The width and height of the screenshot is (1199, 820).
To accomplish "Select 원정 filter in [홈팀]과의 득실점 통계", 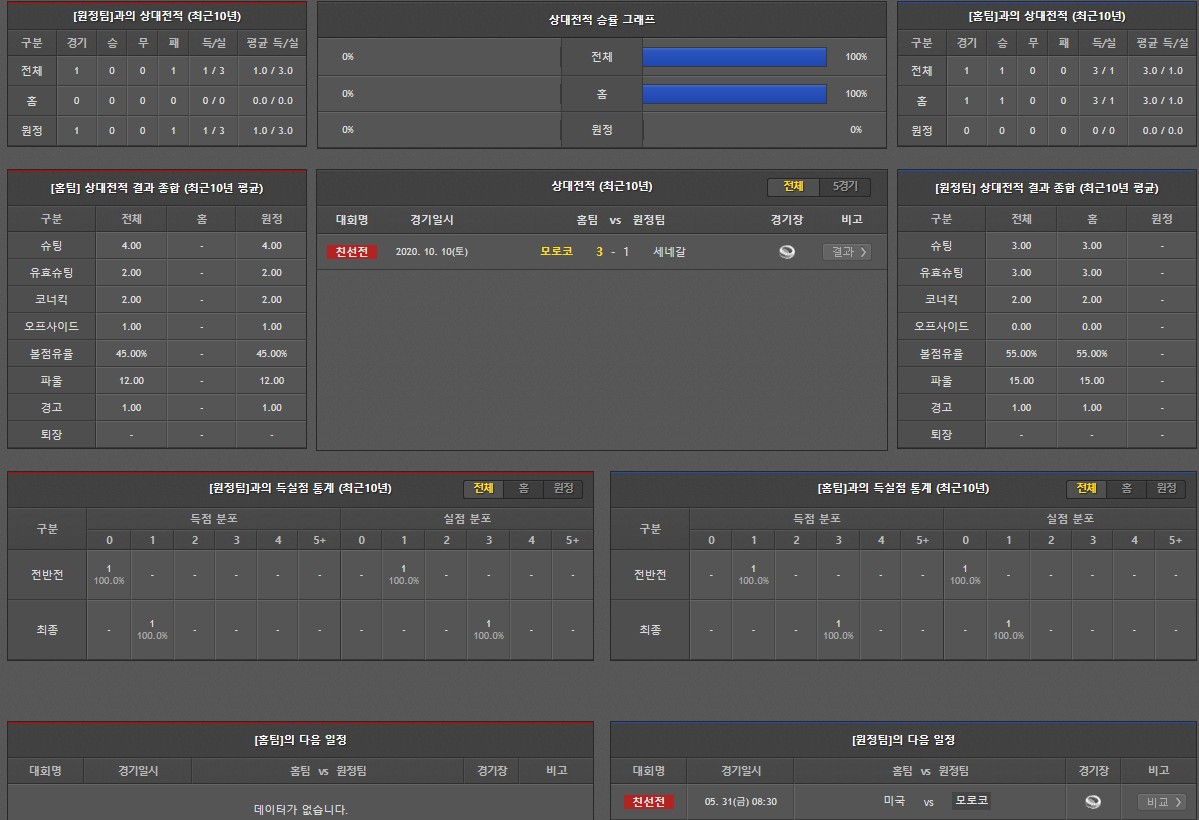I will click(1166, 488).
